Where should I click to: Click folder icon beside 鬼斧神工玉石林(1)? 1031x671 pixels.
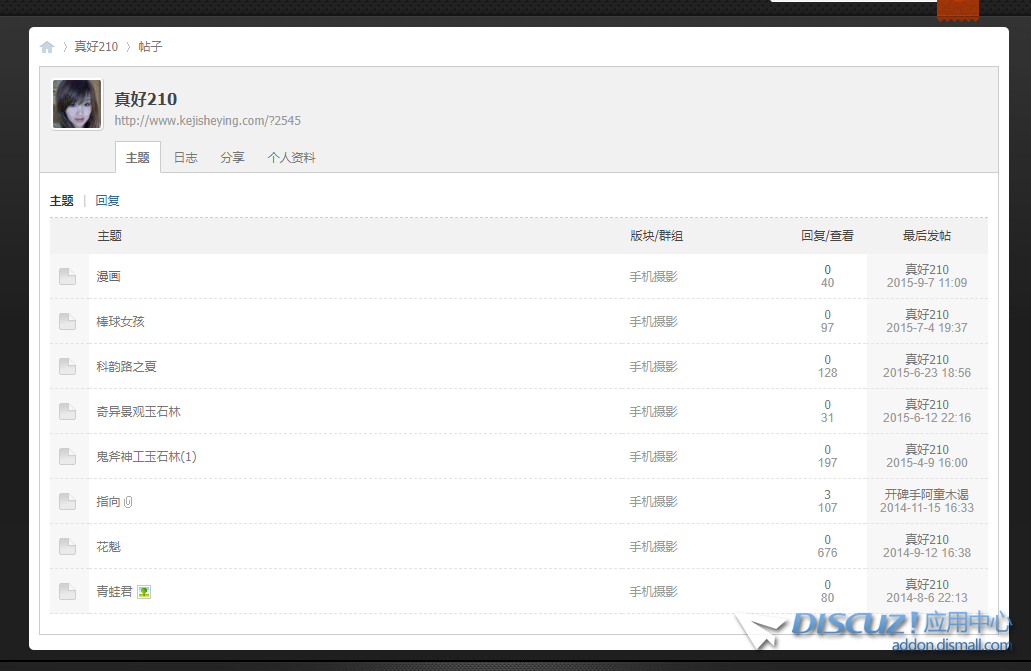[67, 457]
